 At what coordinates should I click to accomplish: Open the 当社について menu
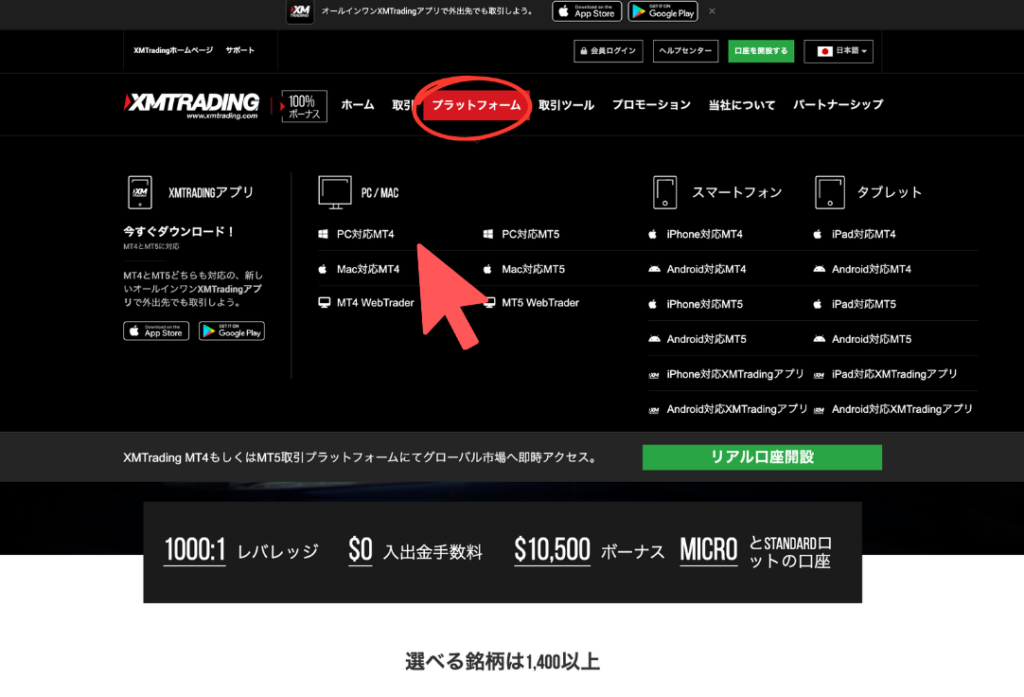[742, 105]
